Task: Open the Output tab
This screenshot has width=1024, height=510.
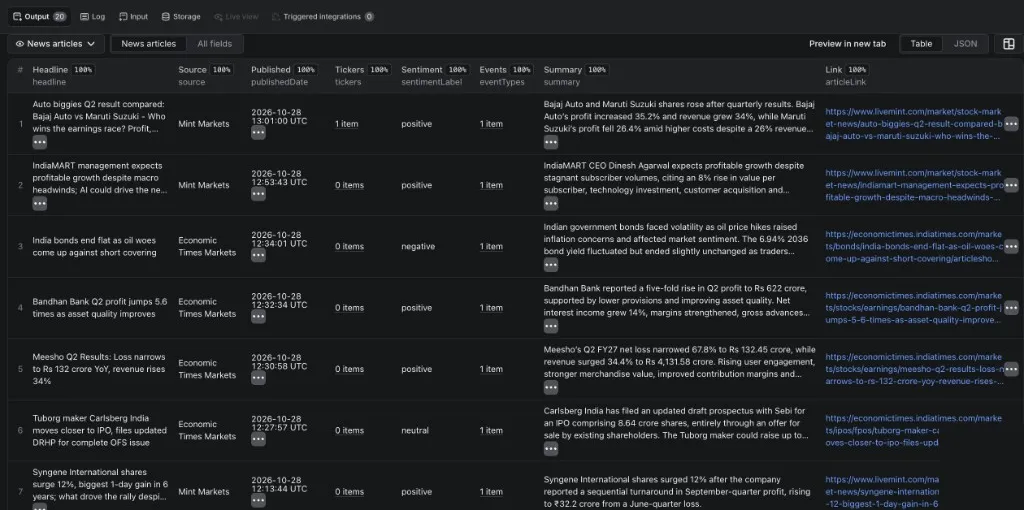Action: point(39,16)
